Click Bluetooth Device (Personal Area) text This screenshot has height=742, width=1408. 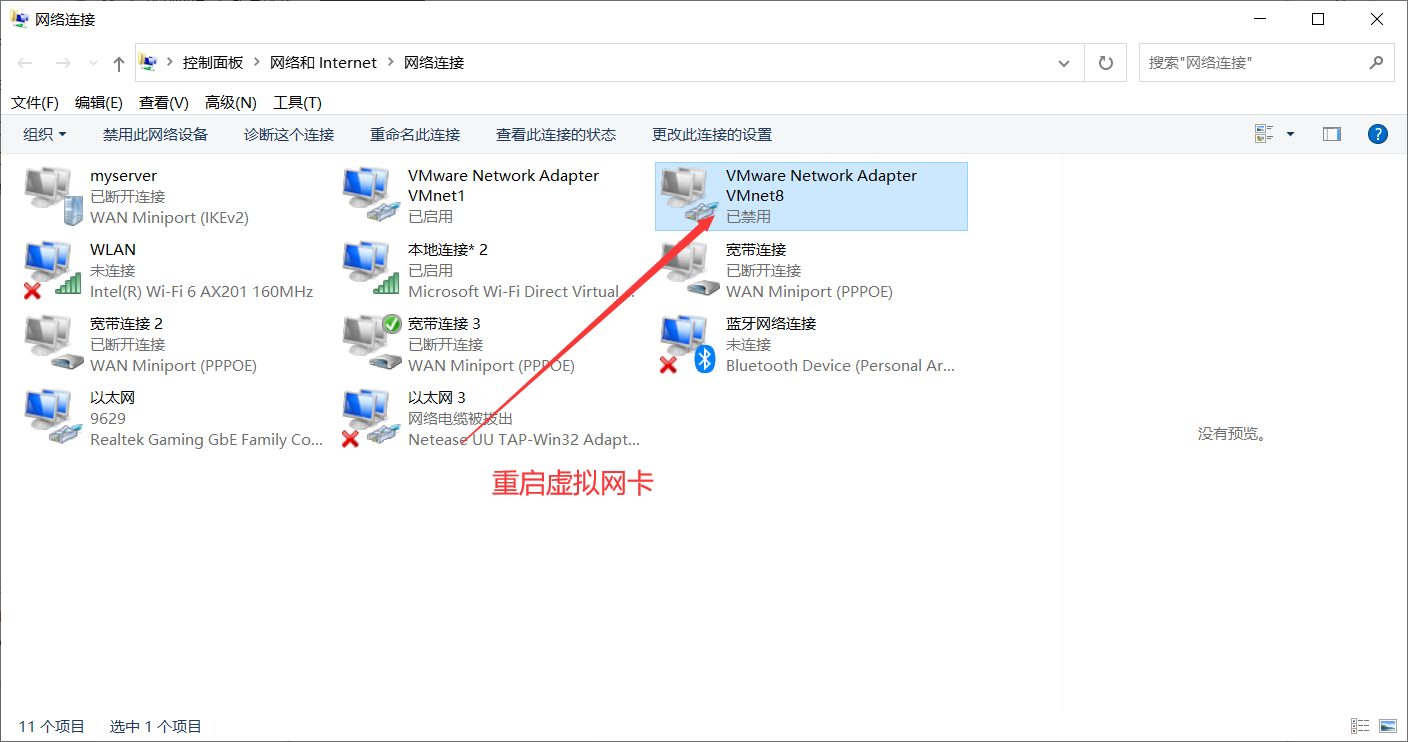(841, 365)
